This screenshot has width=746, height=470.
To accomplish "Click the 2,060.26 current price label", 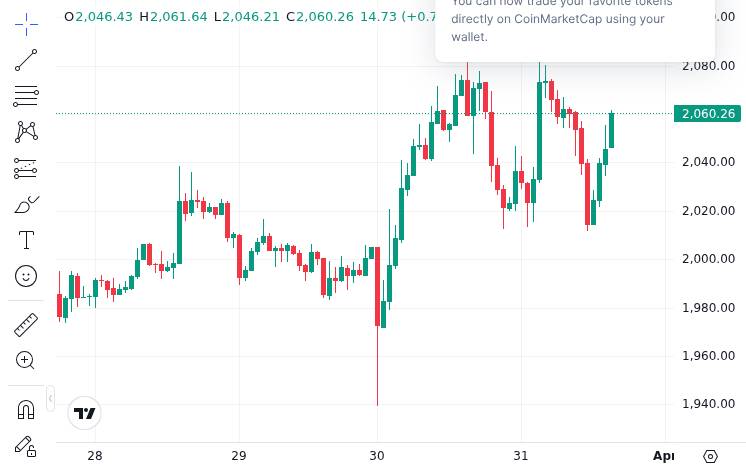I will click(x=708, y=114).
